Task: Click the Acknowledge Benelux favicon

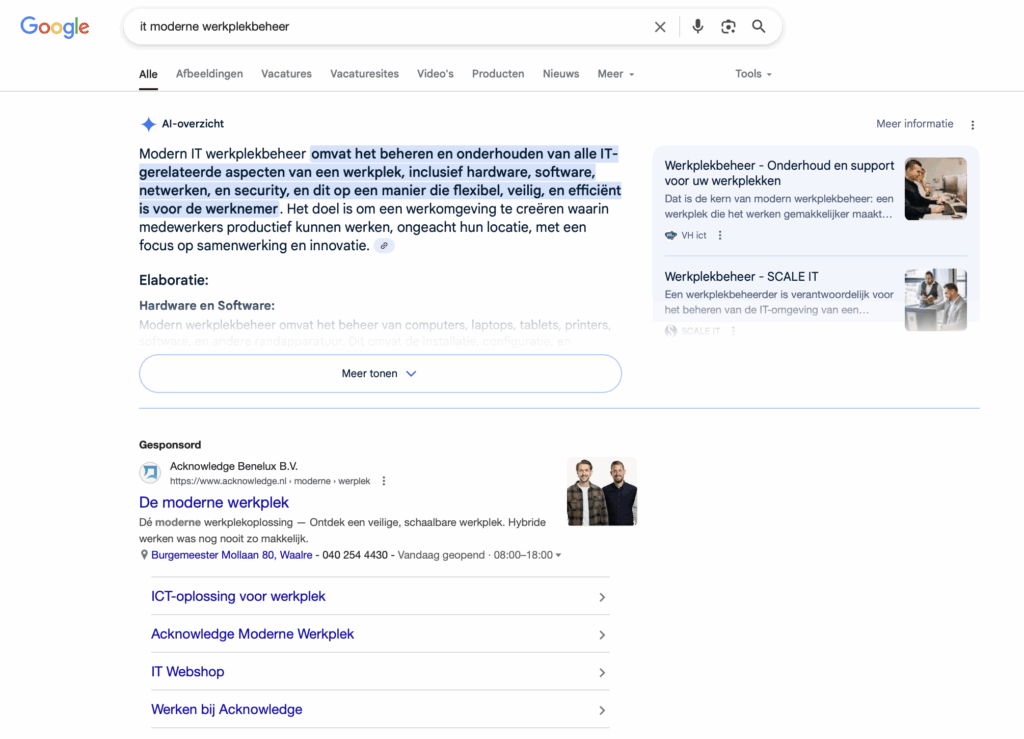Action: click(150, 472)
